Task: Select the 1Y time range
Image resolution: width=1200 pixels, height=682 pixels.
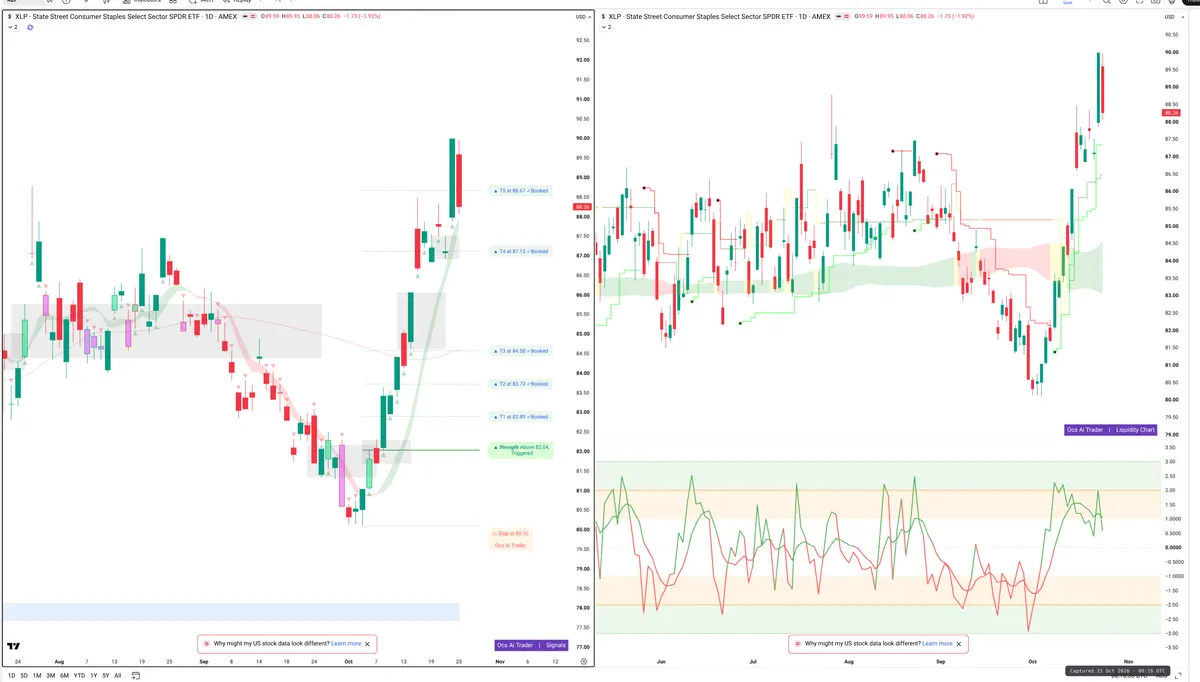Action: click(93, 675)
